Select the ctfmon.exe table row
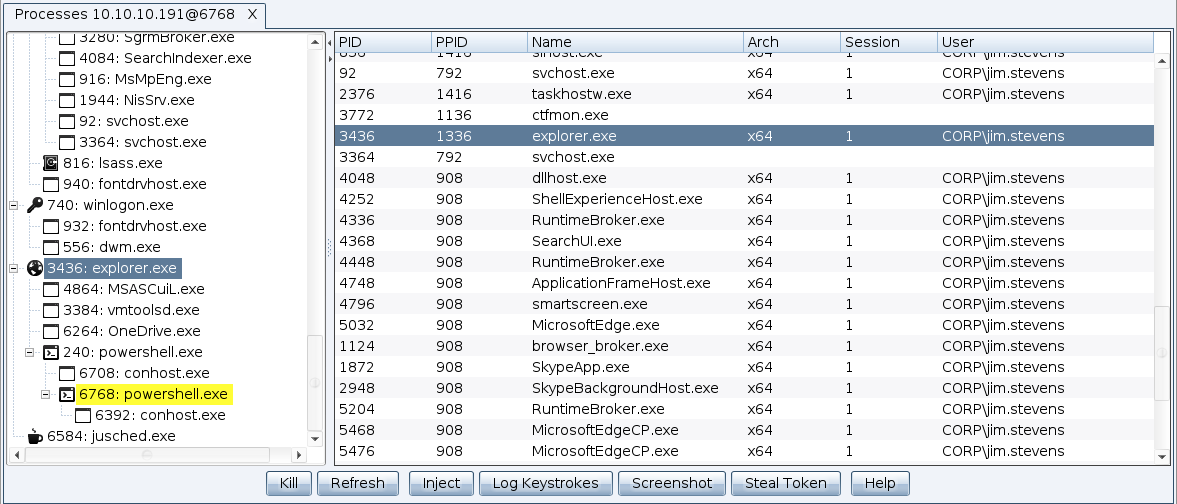 point(744,115)
